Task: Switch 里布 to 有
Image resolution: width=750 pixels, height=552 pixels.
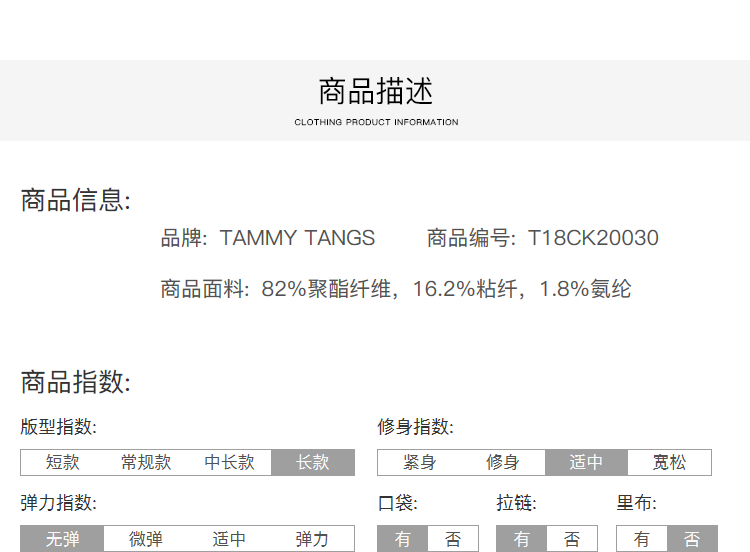Action: click(x=642, y=539)
